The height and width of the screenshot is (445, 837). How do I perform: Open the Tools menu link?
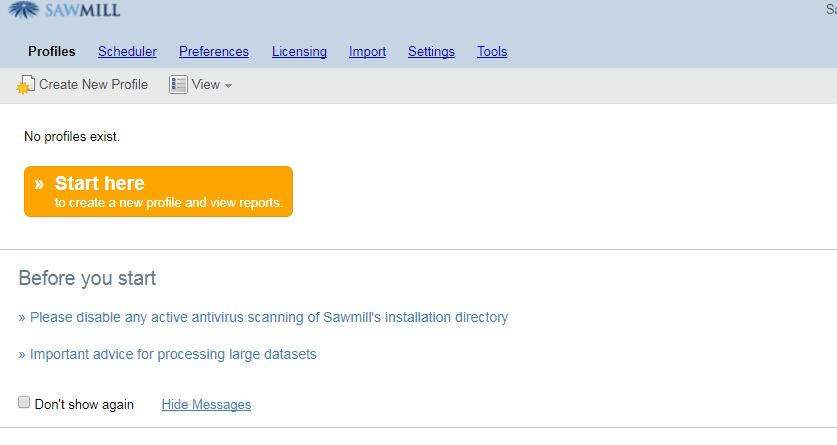click(492, 51)
